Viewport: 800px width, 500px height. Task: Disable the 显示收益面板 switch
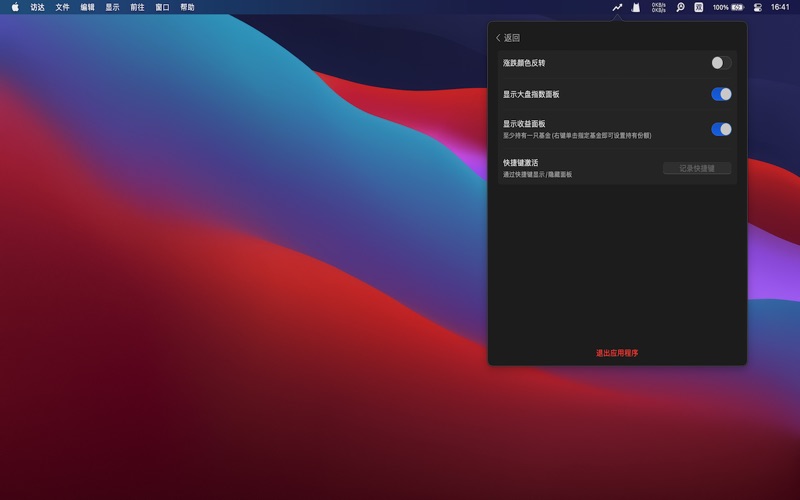coord(721,129)
